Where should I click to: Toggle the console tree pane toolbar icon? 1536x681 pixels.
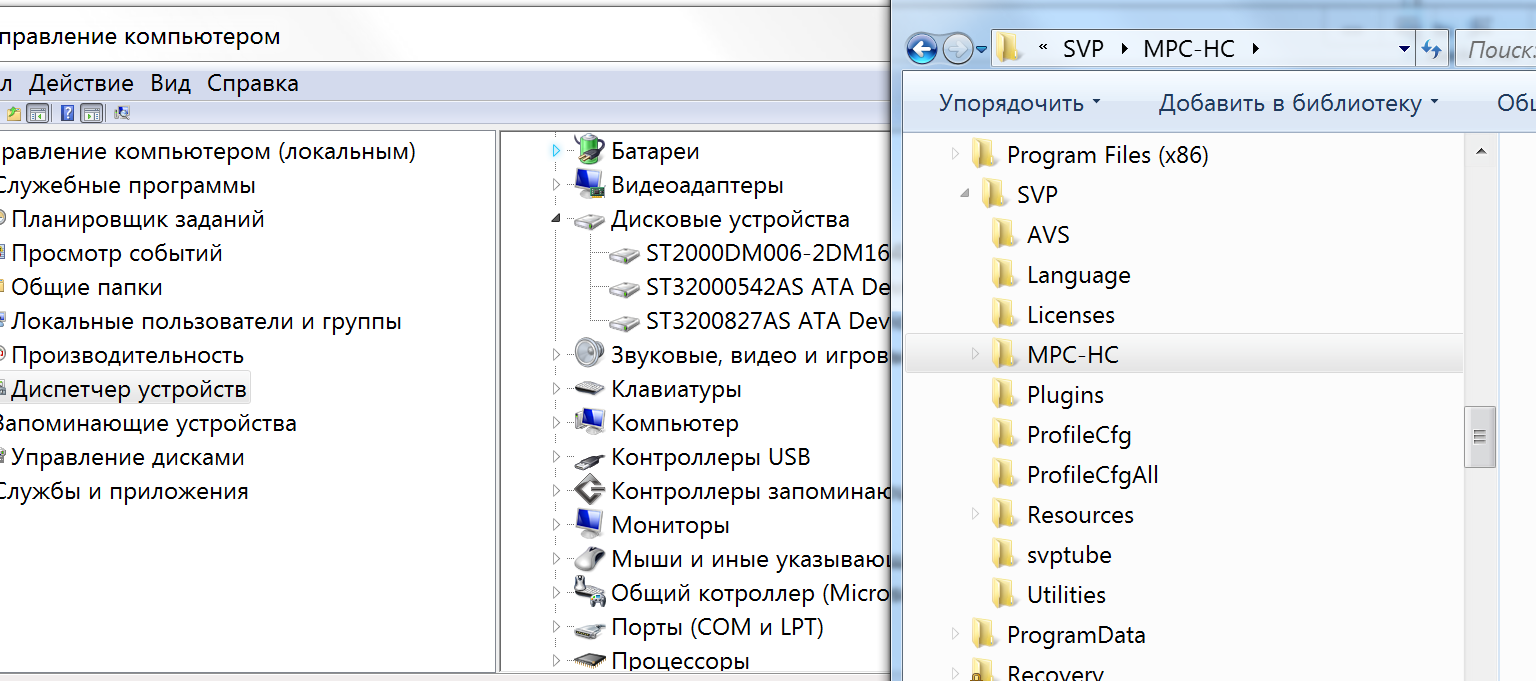click(x=36, y=113)
